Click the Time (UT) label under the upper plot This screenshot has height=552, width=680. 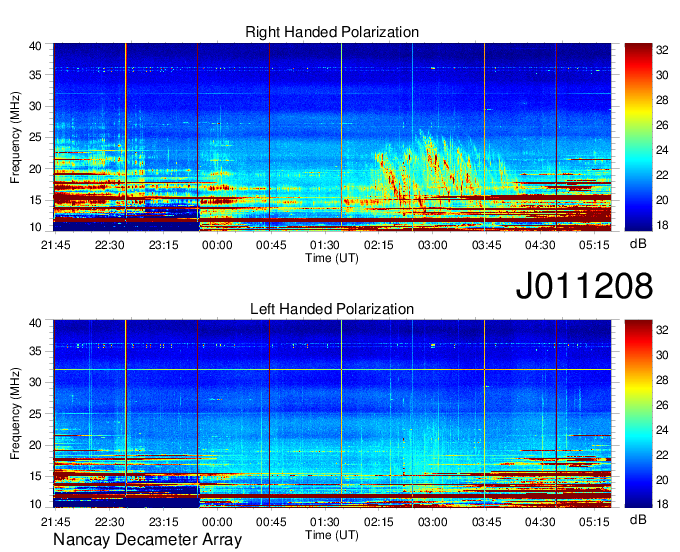tap(332, 258)
